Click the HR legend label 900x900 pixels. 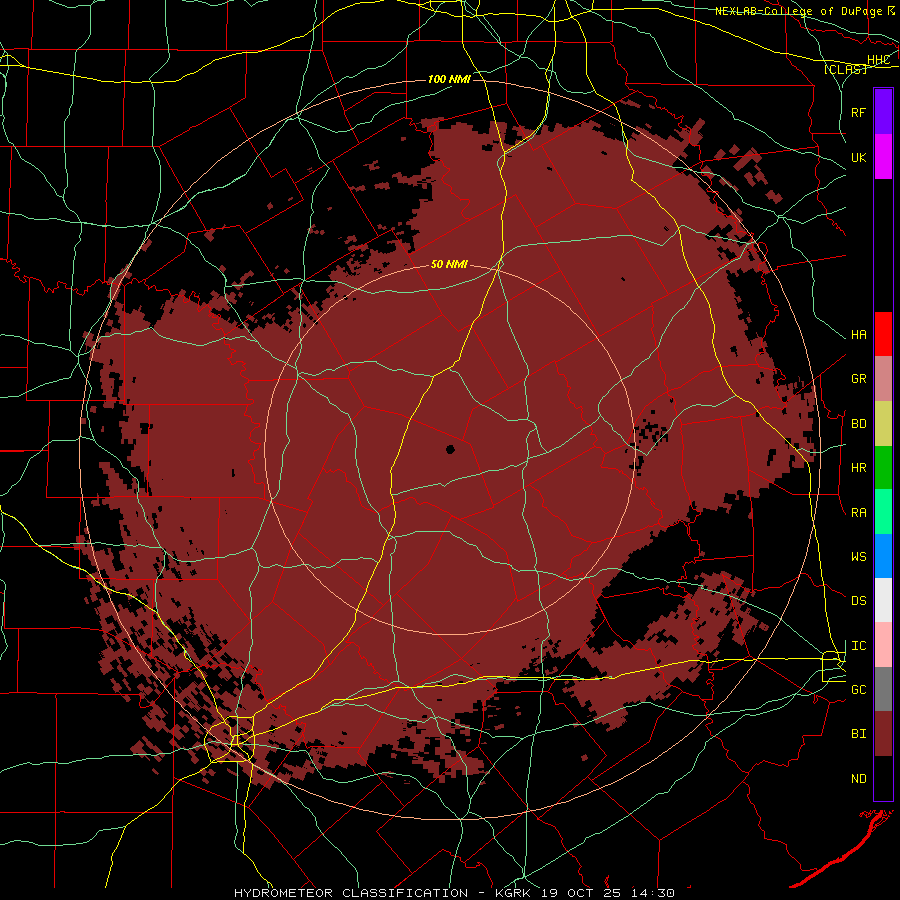pyautogui.click(x=859, y=468)
